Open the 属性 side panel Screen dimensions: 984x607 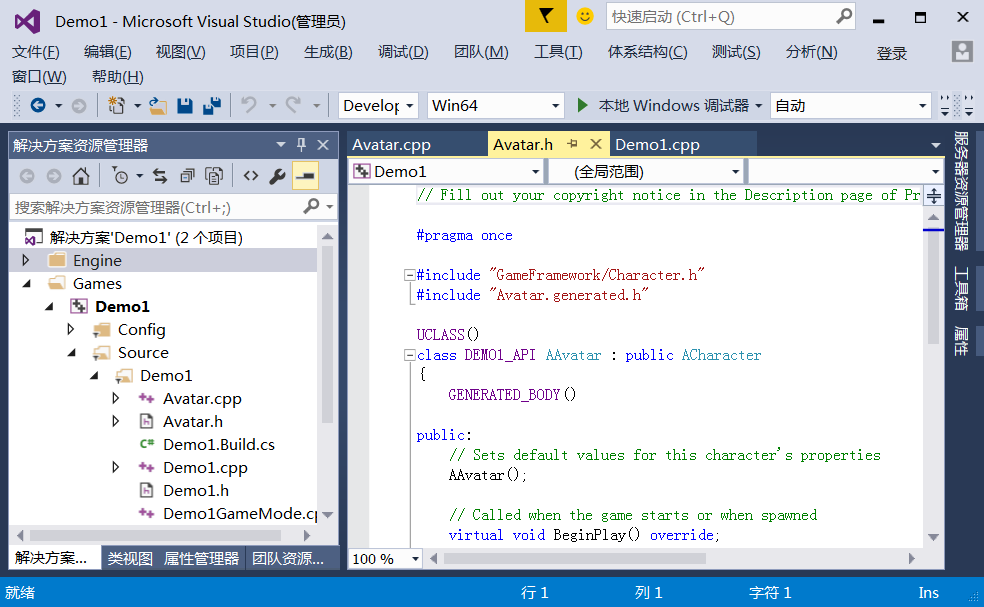pos(961,341)
